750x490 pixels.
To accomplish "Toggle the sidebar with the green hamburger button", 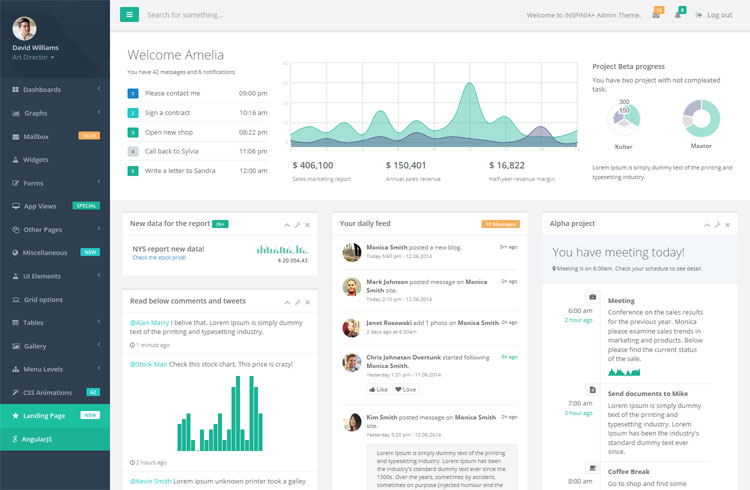I will 129,14.
